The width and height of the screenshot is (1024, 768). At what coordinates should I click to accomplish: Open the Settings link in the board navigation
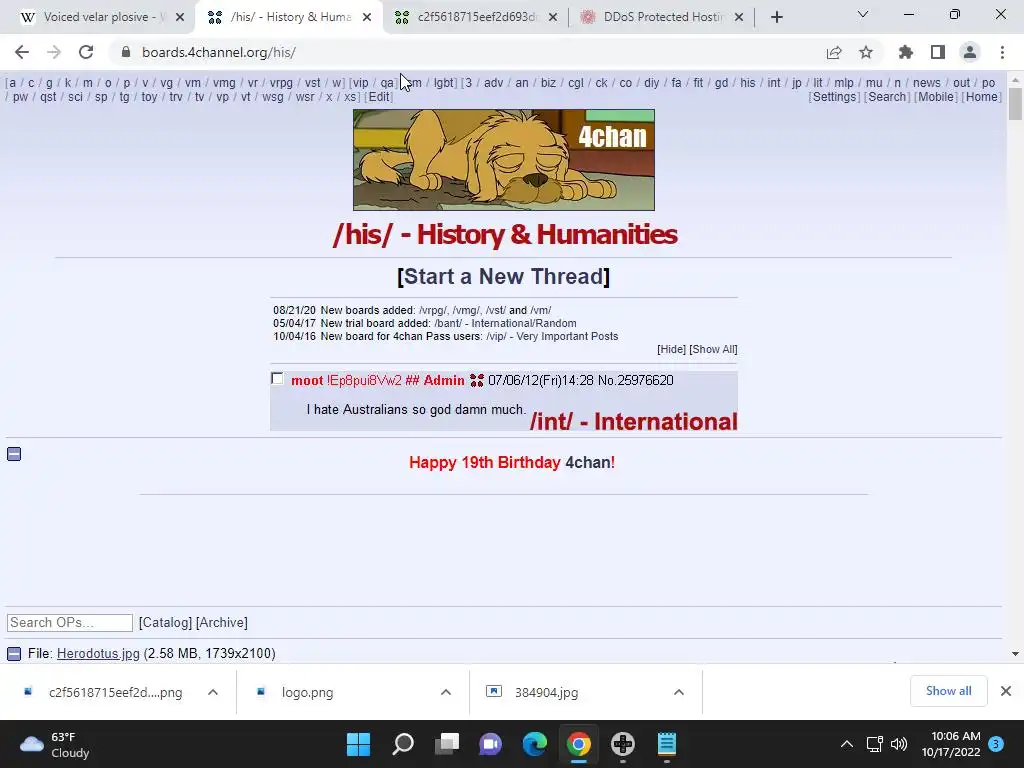click(x=834, y=97)
